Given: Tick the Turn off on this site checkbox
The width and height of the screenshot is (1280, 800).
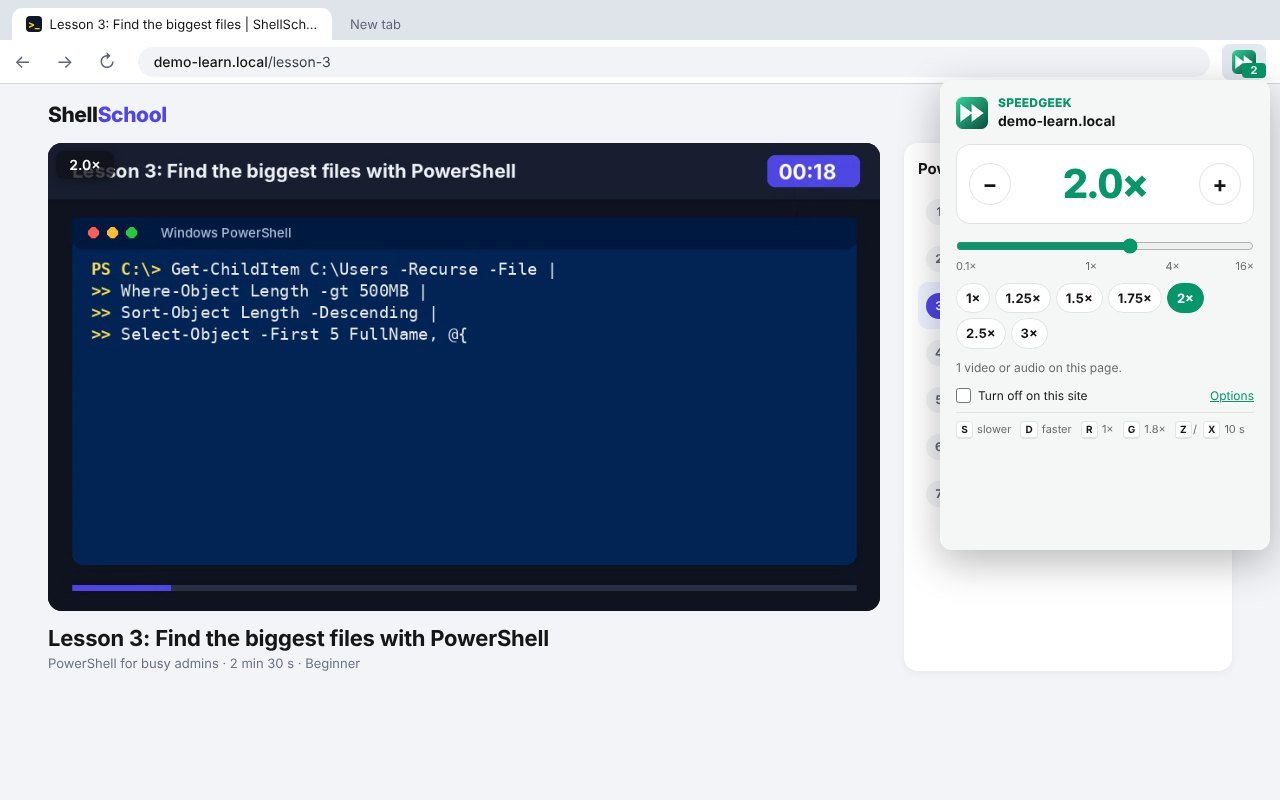Looking at the screenshot, I should tap(964, 395).
